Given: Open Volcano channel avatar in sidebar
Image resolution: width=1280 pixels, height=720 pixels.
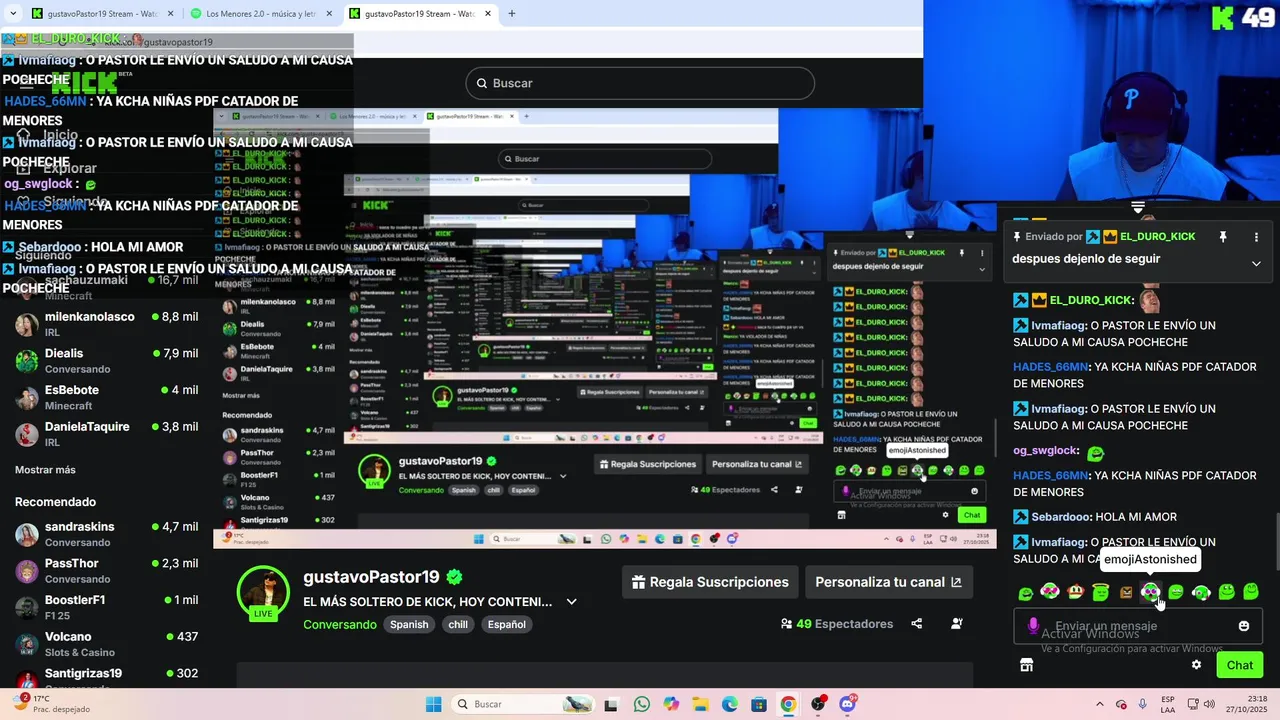Looking at the screenshot, I should (27, 644).
